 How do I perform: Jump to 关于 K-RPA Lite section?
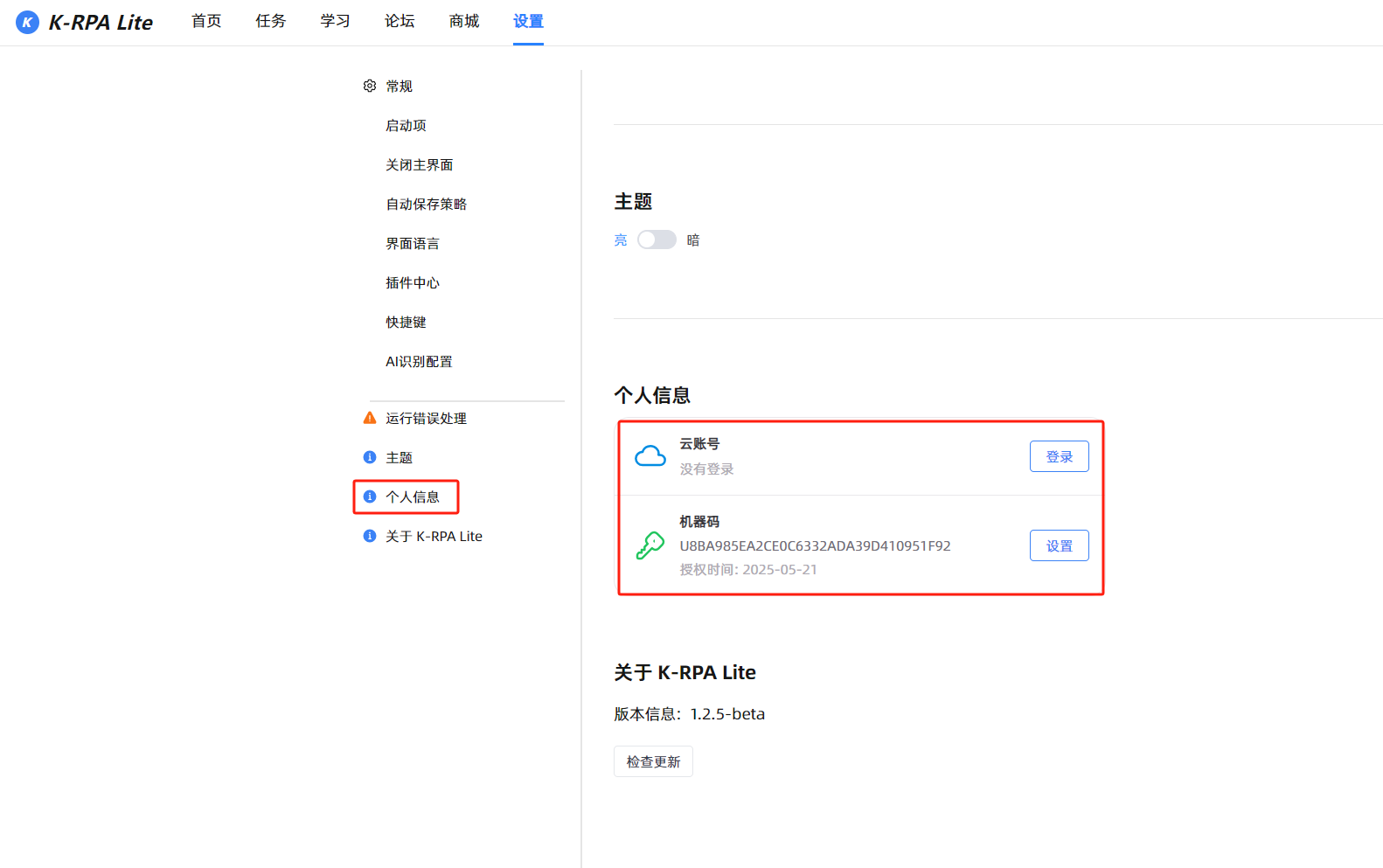coord(434,536)
